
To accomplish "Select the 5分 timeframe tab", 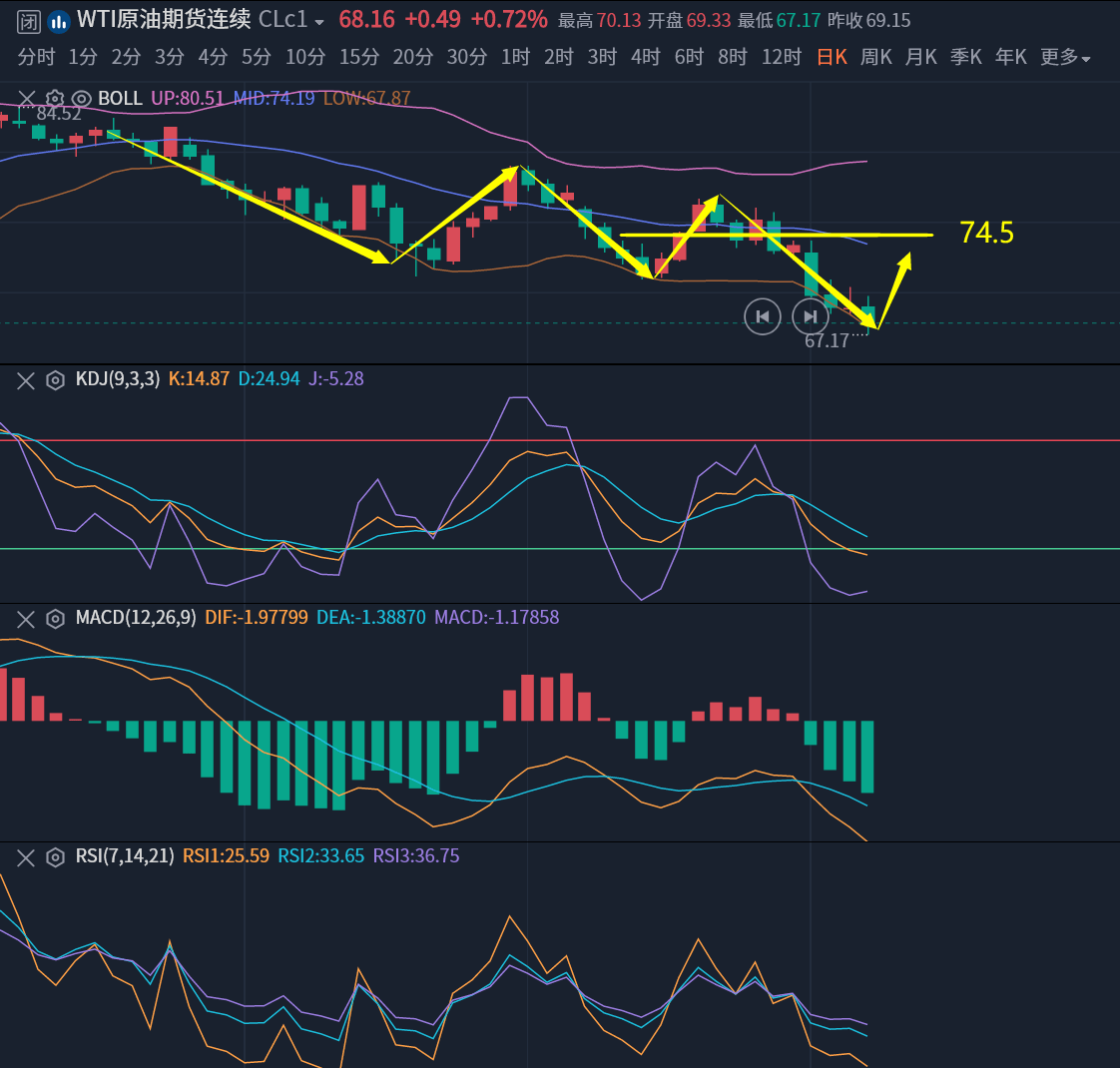I will (256, 57).
